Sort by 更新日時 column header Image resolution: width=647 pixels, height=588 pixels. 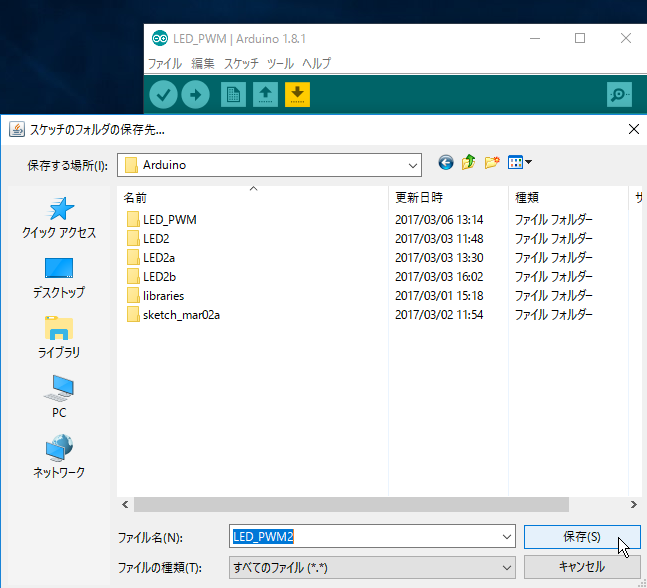pyautogui.click(x=448, y=198)
